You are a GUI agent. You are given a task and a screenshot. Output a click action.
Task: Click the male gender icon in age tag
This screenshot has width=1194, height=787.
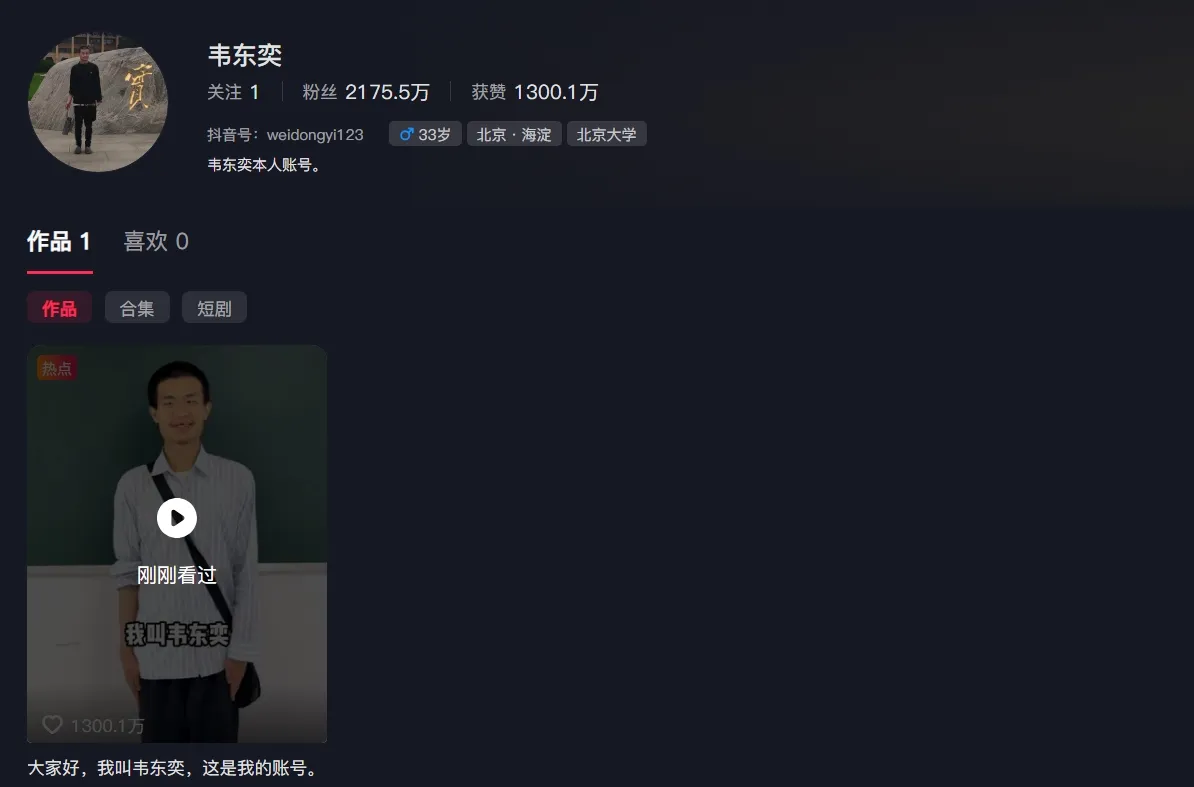[407, 135]
